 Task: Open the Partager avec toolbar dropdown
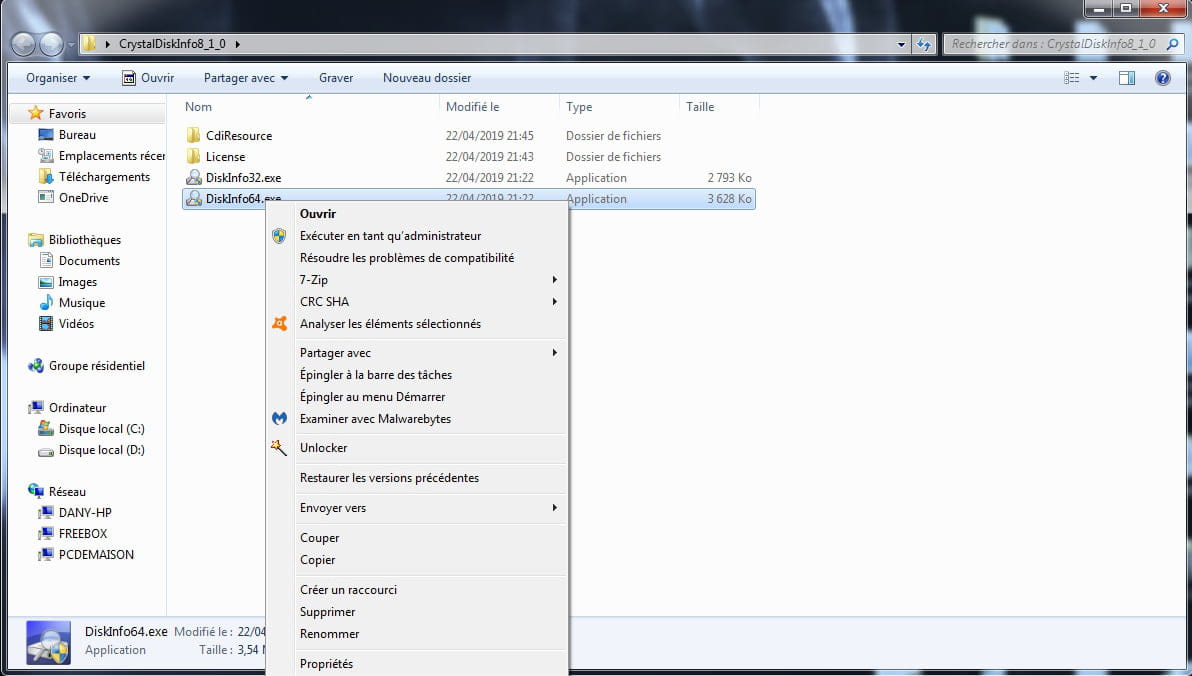pyautogui.click(x=246, y=78)
